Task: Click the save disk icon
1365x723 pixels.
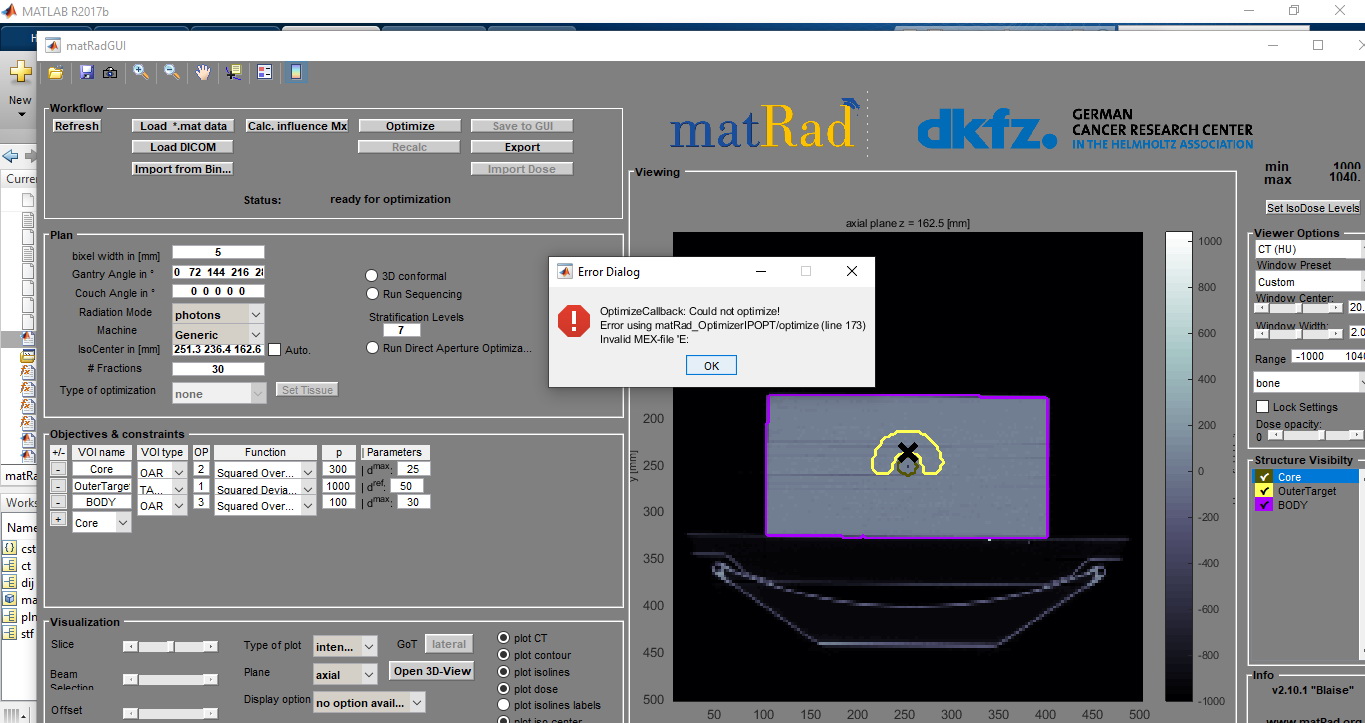Action: (x=86, y=74)
